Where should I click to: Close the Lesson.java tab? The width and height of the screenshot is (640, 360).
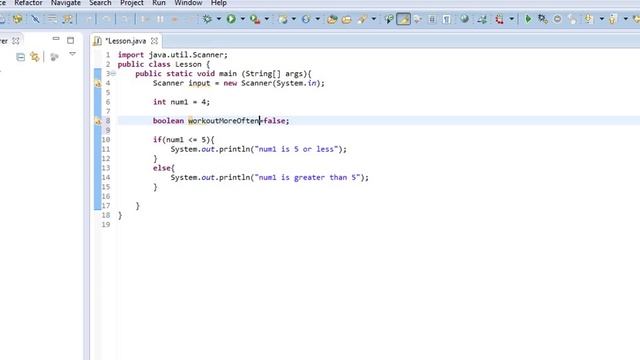tap(154, 41)
